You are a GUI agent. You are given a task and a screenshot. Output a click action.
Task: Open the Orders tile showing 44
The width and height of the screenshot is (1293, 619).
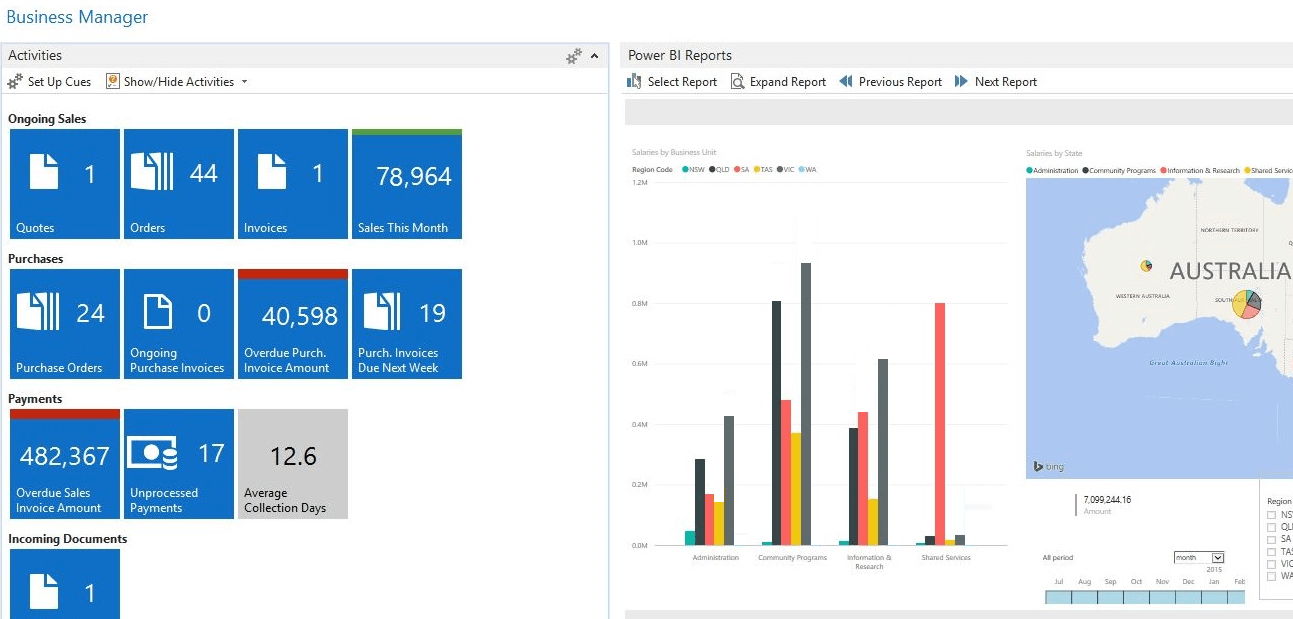179,184
